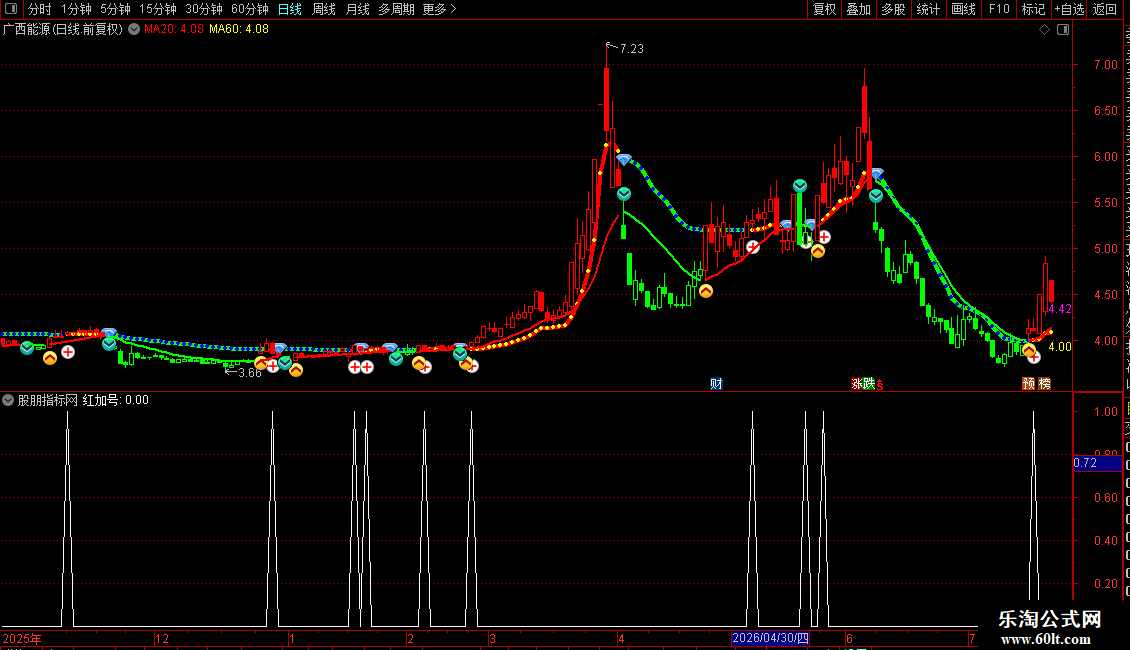Click the 2026/04/30 date marker on the axis
This screenshot has height=650, width=1130.
[770, 638]
